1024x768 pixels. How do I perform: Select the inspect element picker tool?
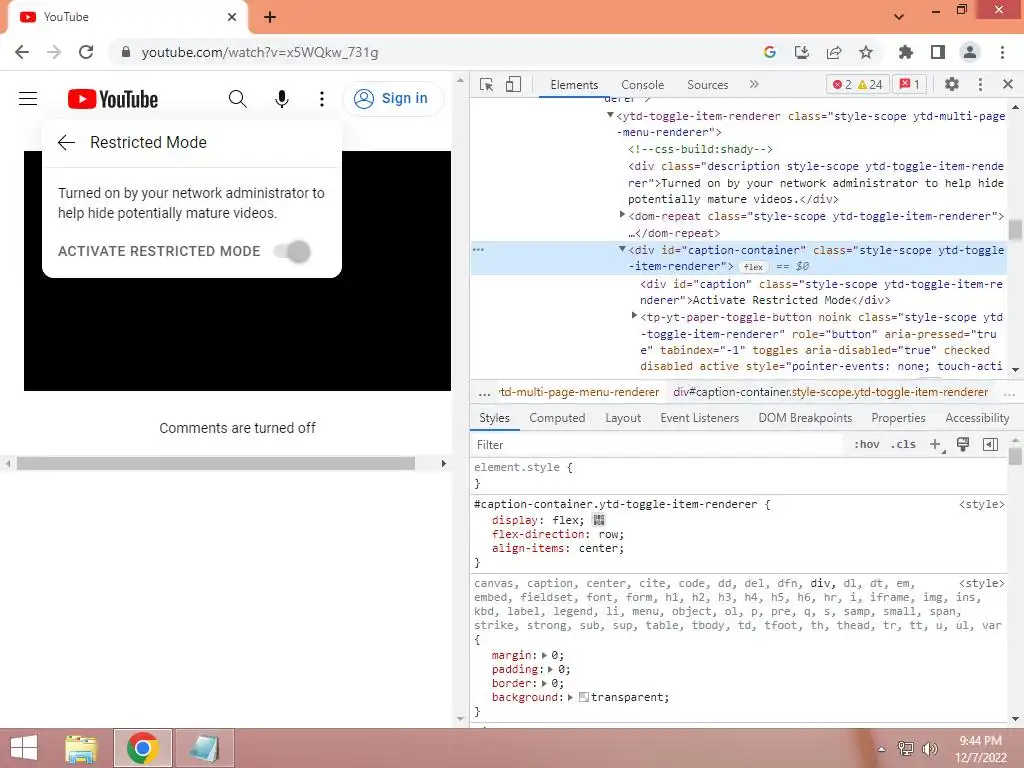(x=487, y=84)
